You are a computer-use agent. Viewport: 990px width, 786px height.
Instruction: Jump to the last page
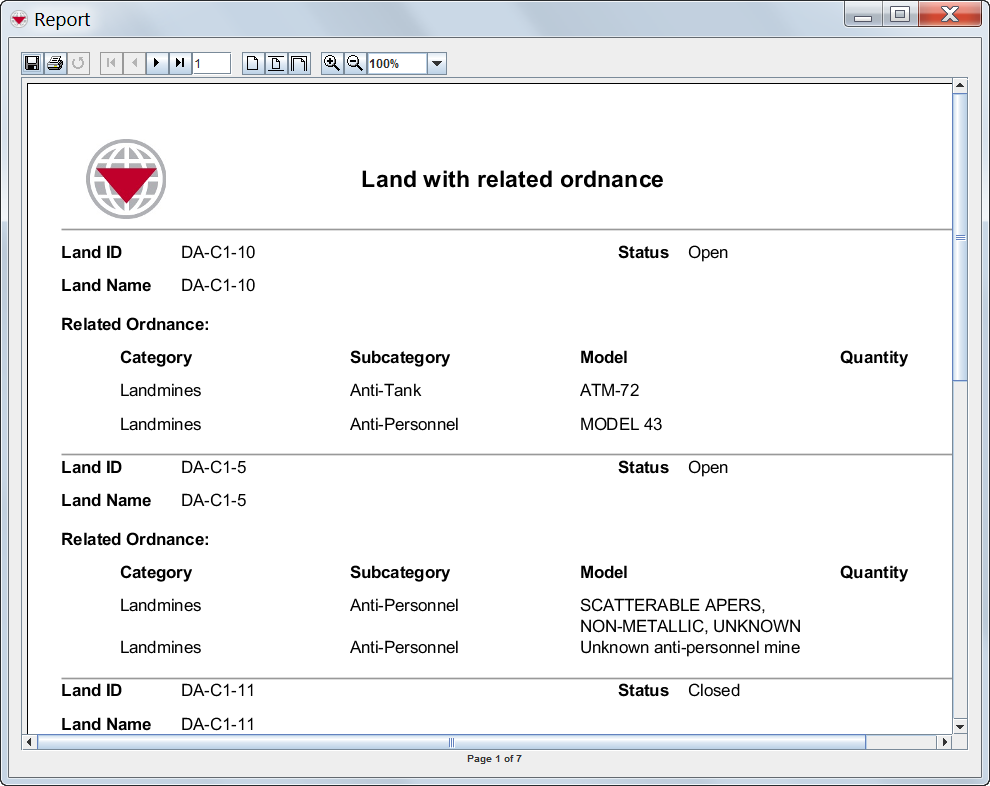(180, 64)
